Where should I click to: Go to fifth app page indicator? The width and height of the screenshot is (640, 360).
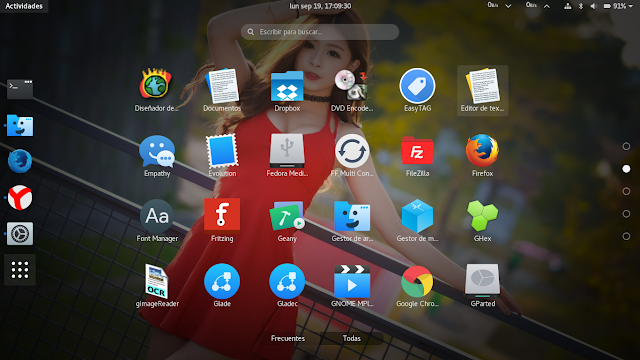626,236
